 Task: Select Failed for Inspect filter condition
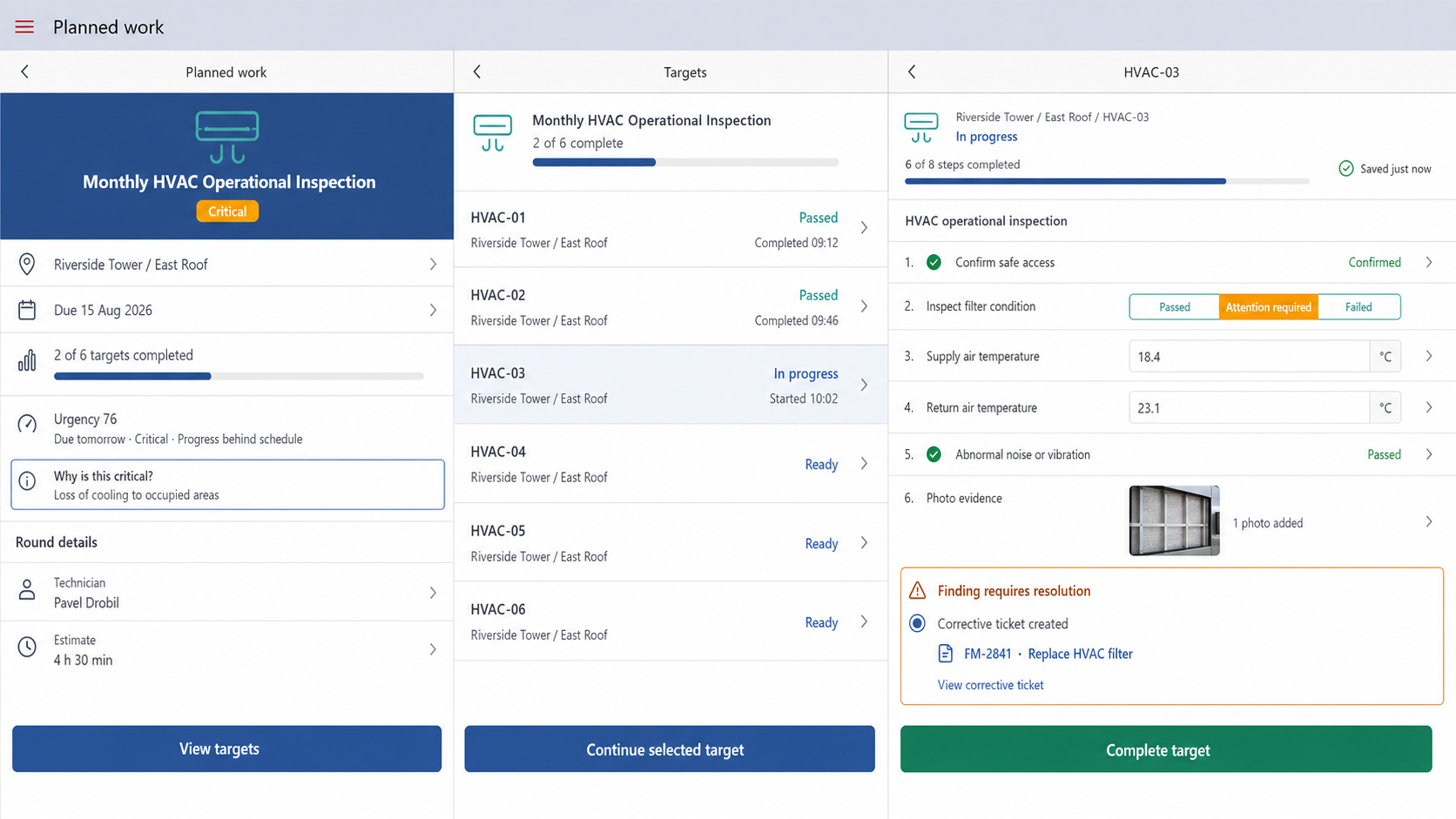(1358, 307)
